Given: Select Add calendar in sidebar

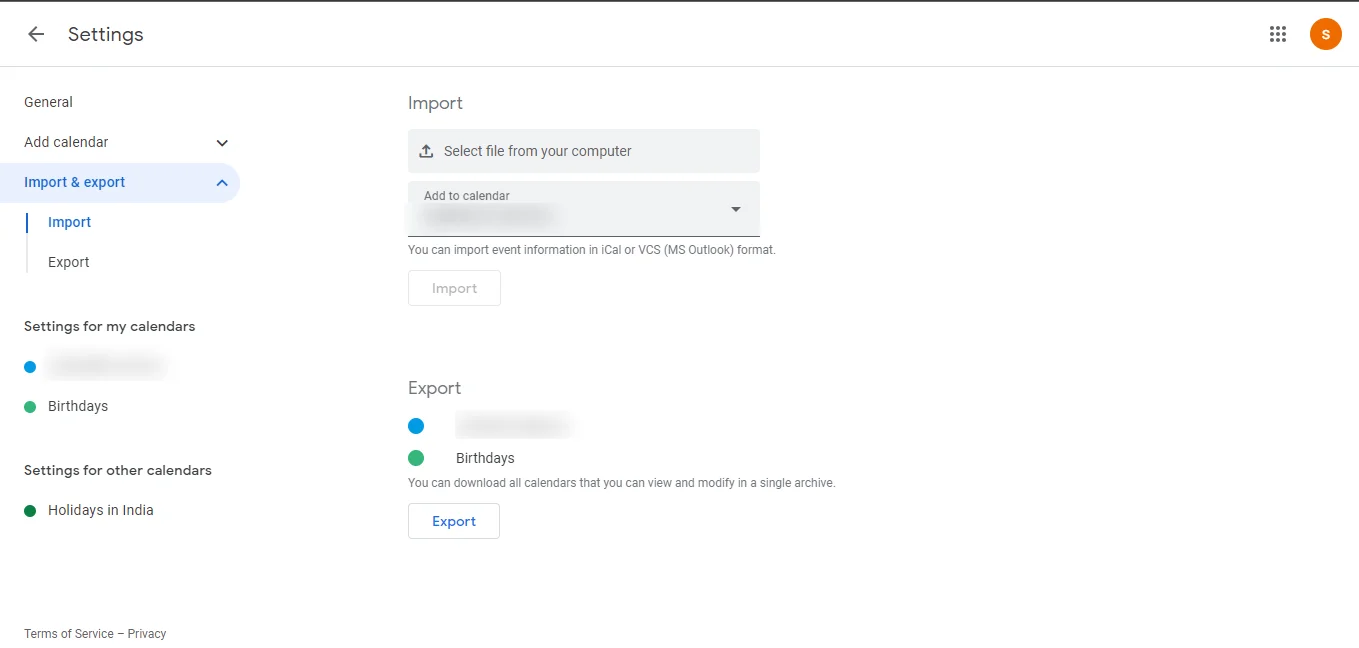Looking at the screenshot, I should click(66, 142).
